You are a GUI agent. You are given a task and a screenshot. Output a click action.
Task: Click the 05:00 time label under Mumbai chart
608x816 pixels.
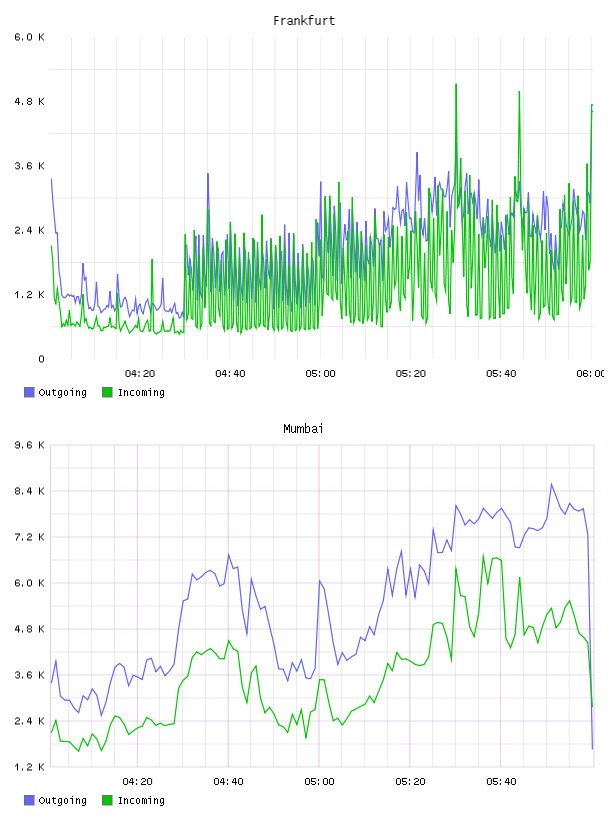point(319,782)
